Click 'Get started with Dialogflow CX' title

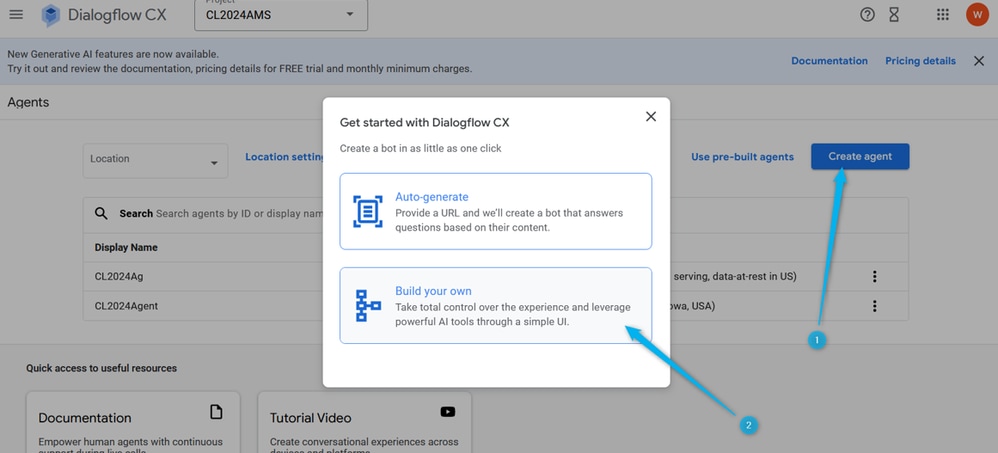[x=425, y=123]
